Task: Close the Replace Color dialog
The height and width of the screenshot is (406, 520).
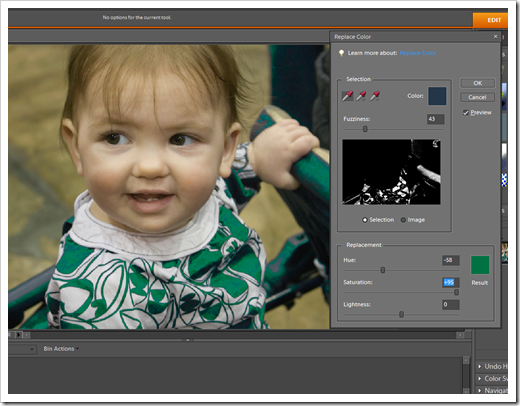Action: coord(495,36)
